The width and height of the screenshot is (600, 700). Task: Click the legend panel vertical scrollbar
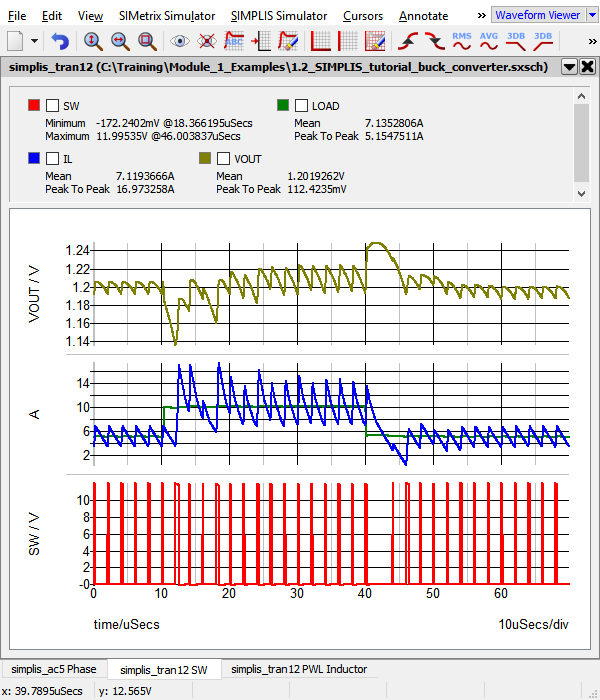click(581, 140)
